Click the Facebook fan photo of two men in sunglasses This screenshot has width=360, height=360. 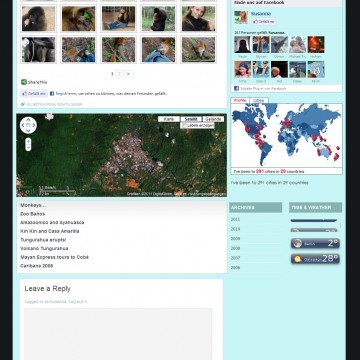click(x=261, y=69)
